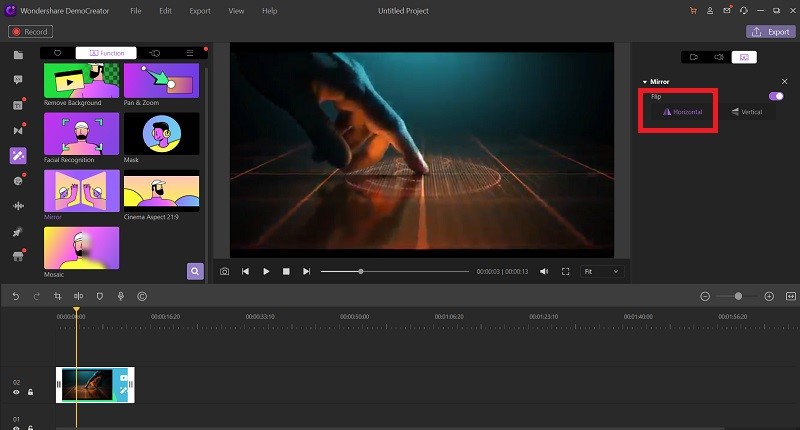This screenshot has height=430, width=800.
Task: Open the Fit zoom dropdown
Action: pos(602,271)
